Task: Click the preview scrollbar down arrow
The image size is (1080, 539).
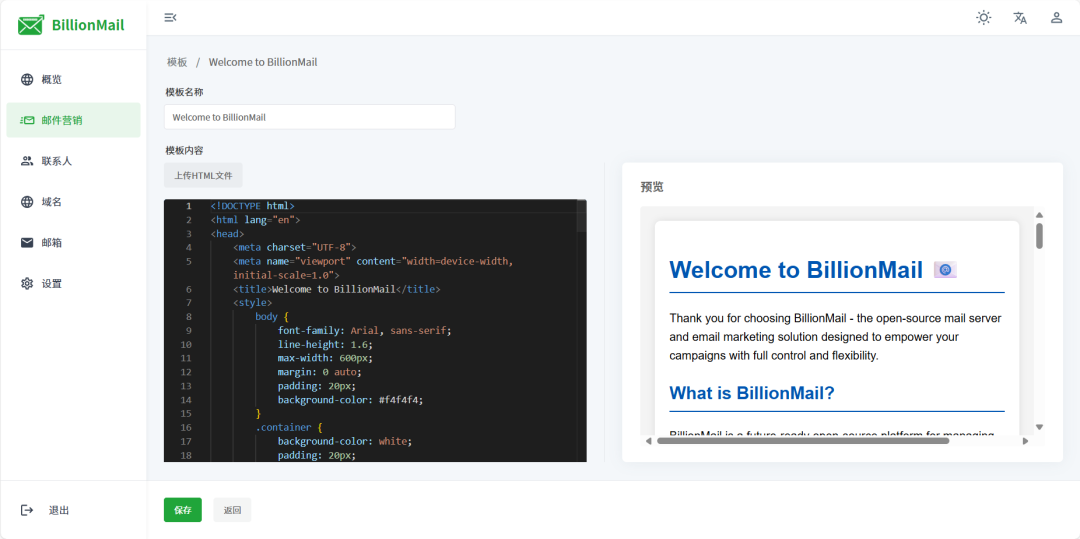Action: pyautogui.click(x=1039, y=427)
